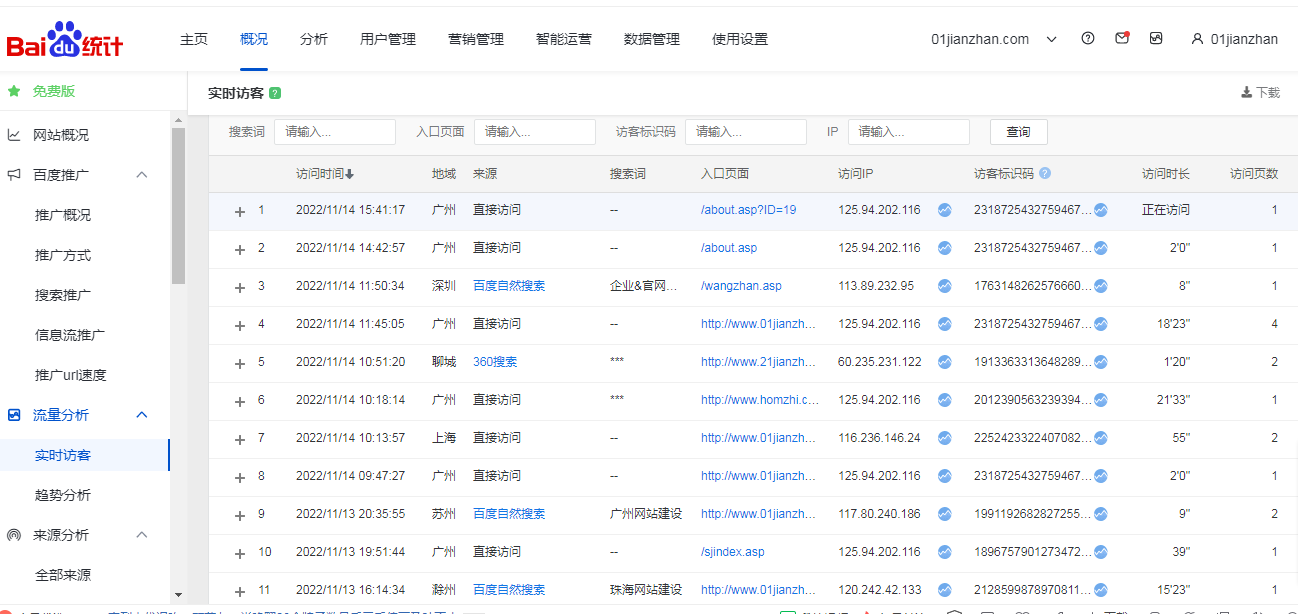The image size is (1298, 614).
Task: Click the mini-program icon beside the inbox
Action: click(1157, 38)
